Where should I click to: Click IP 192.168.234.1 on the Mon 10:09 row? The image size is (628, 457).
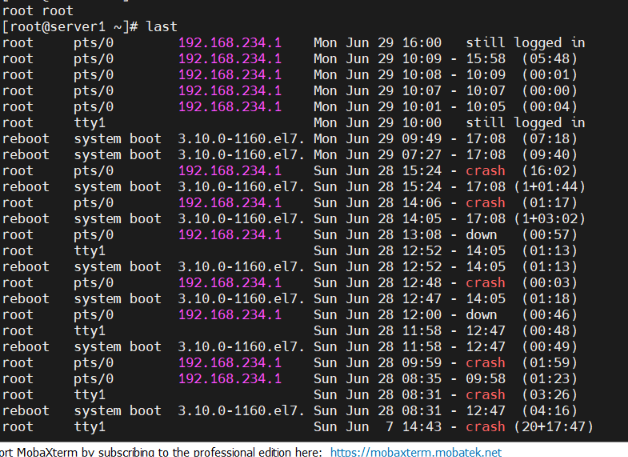pos(230,58)
